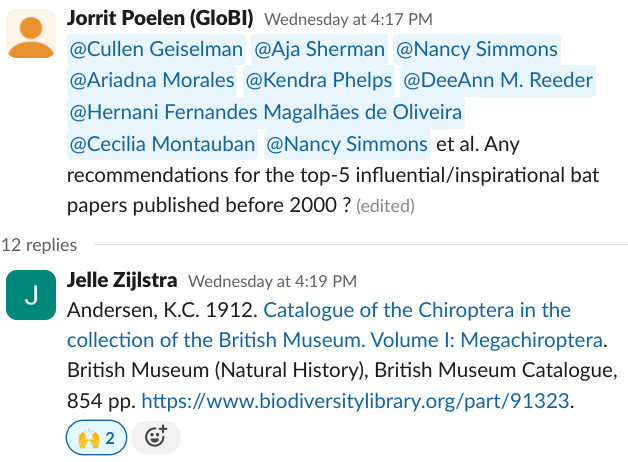628x462 pixels.
Task: Click the Jorrit Poelen (GloBI) sender name
Action: tap(160, 17)
